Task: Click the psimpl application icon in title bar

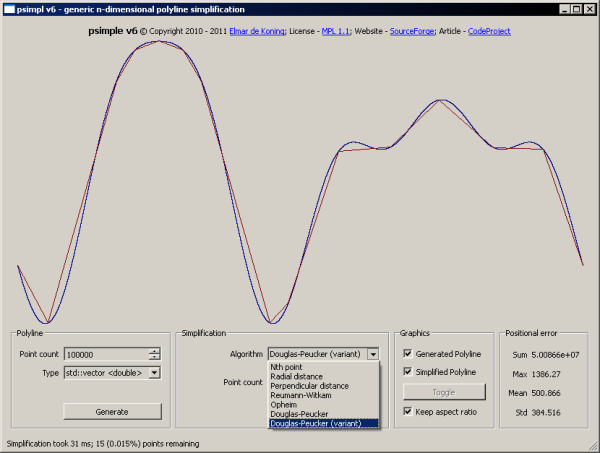Action: [9, 9]
